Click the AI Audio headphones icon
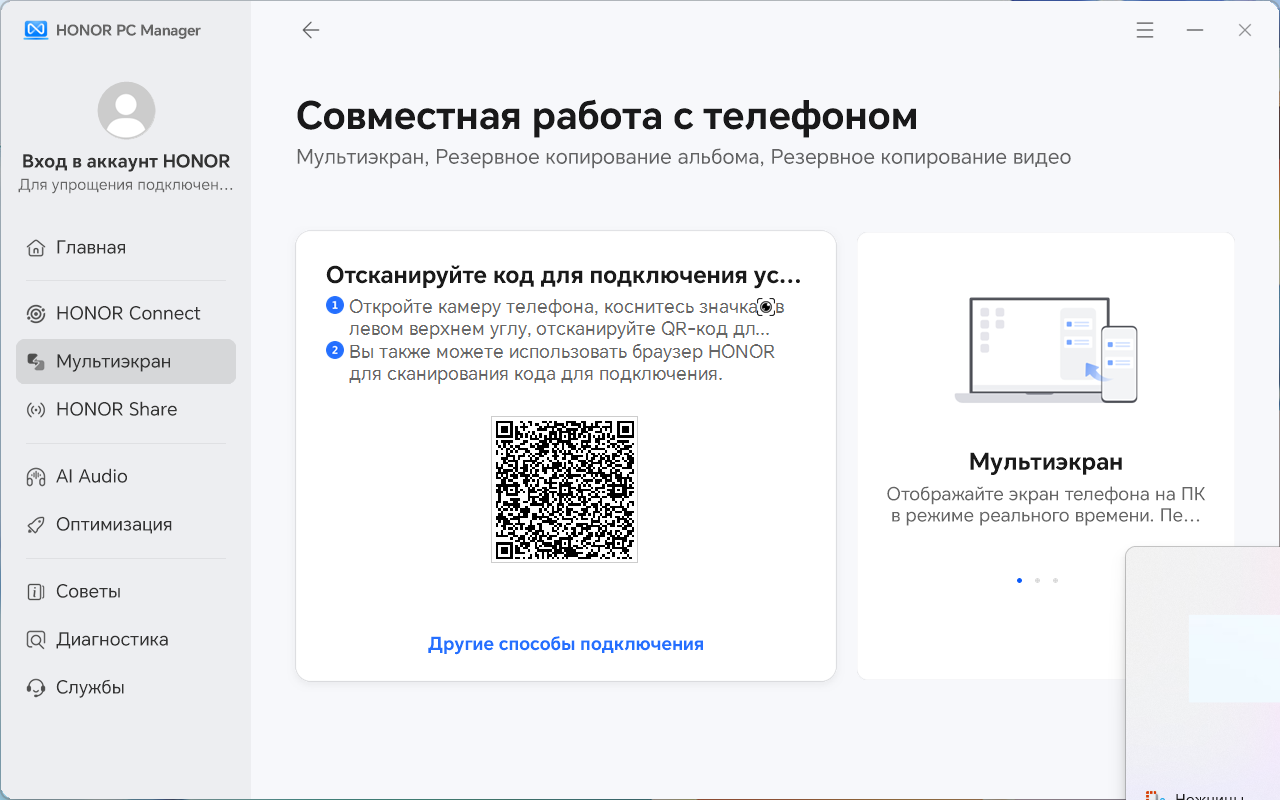The width and height of the screenshot is (1280, 800). (36, 477)
